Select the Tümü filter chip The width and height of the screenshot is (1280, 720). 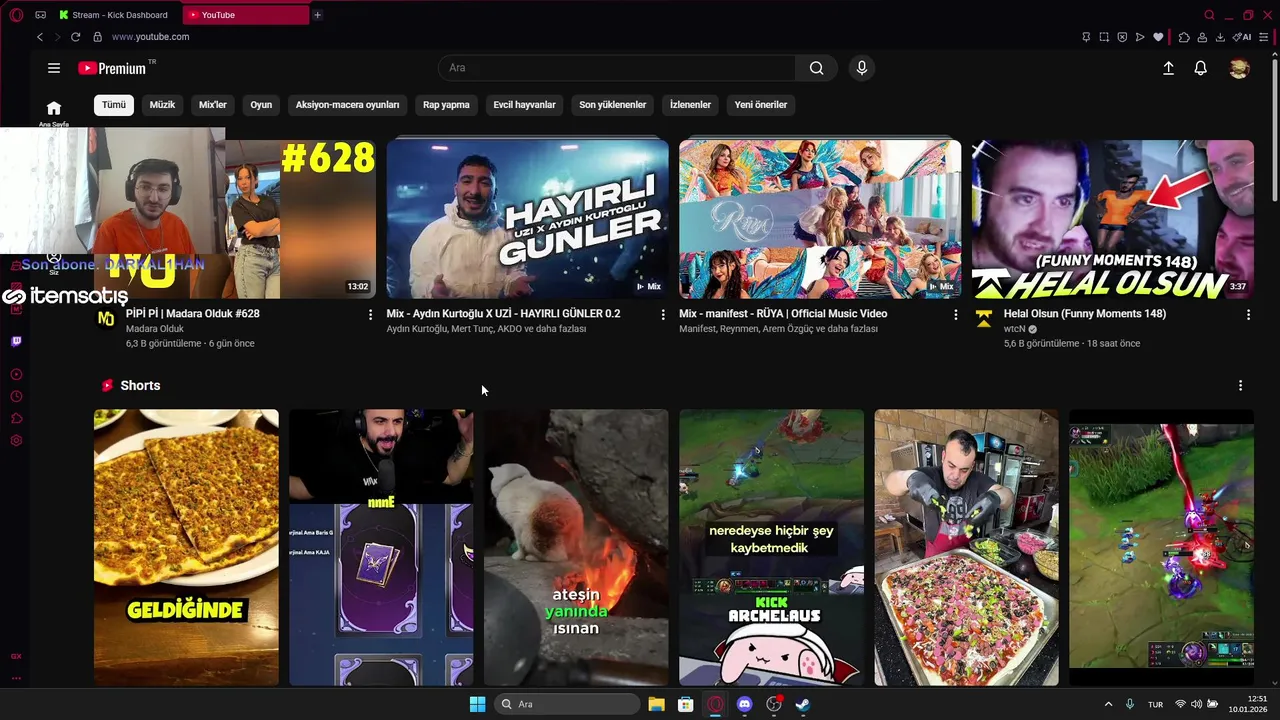pyautogui.click(x=114, y=105)
